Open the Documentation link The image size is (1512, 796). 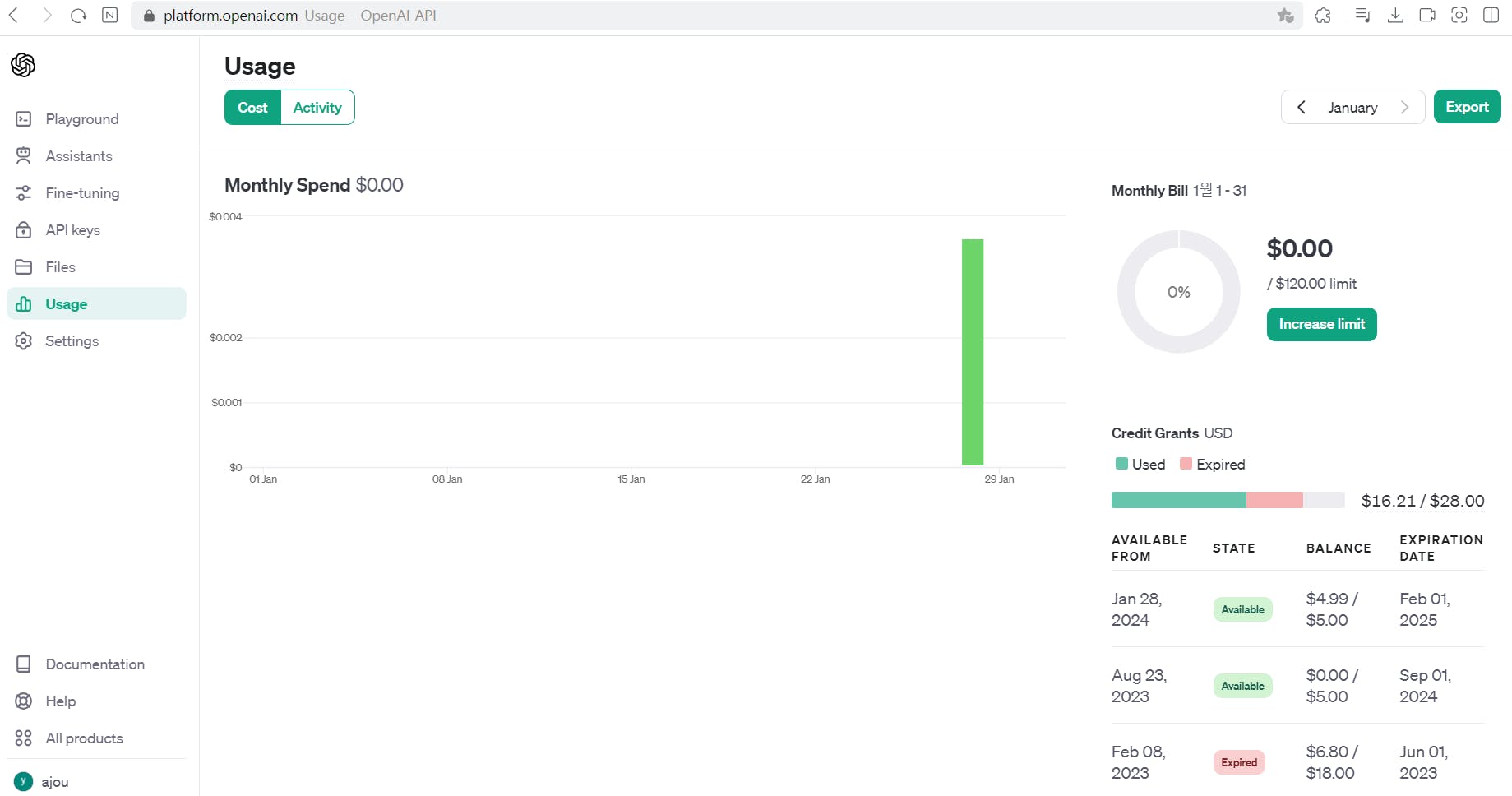96,664
